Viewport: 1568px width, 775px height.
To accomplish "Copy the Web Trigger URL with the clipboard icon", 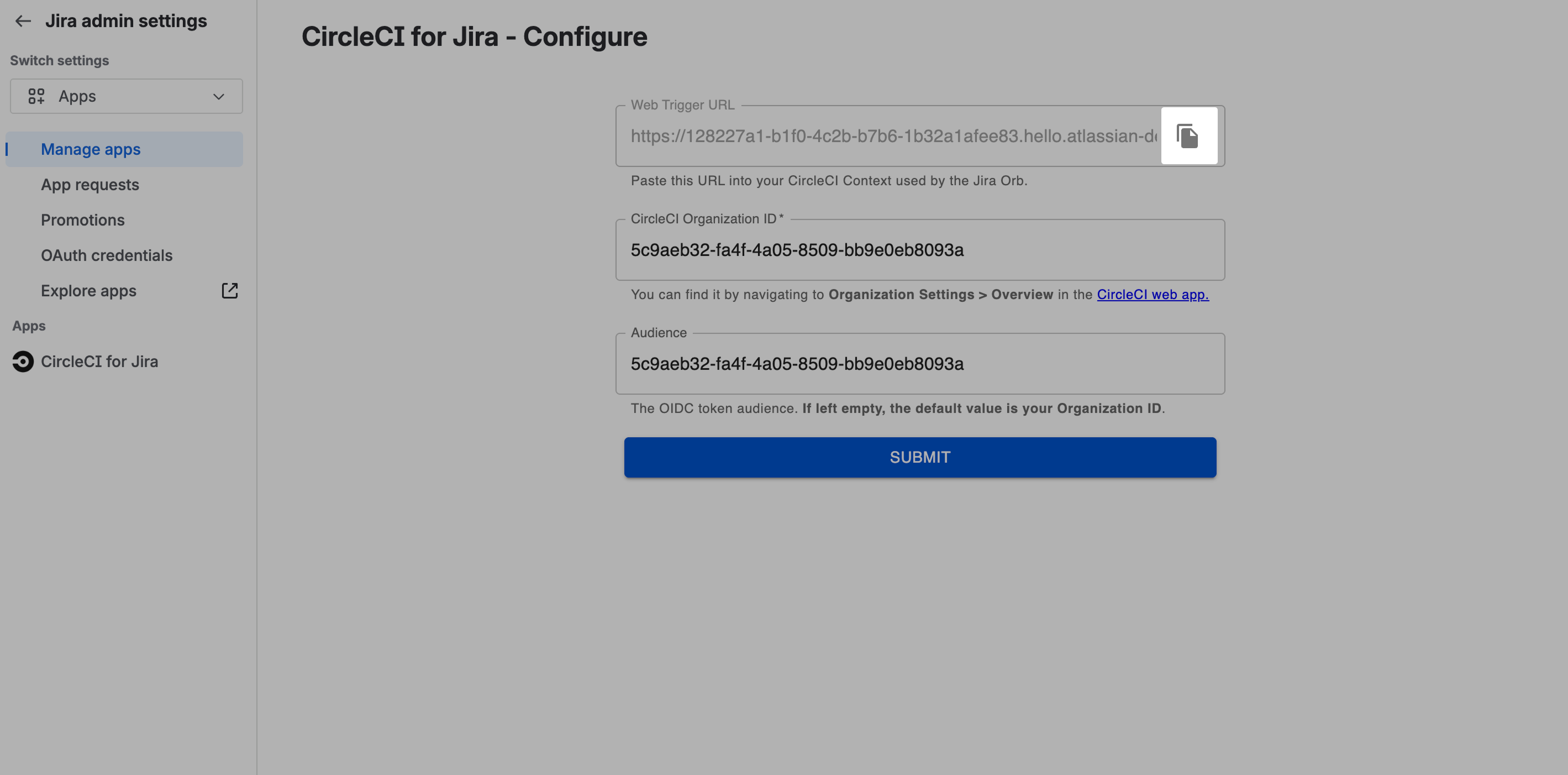I will tap(1188, 136).
